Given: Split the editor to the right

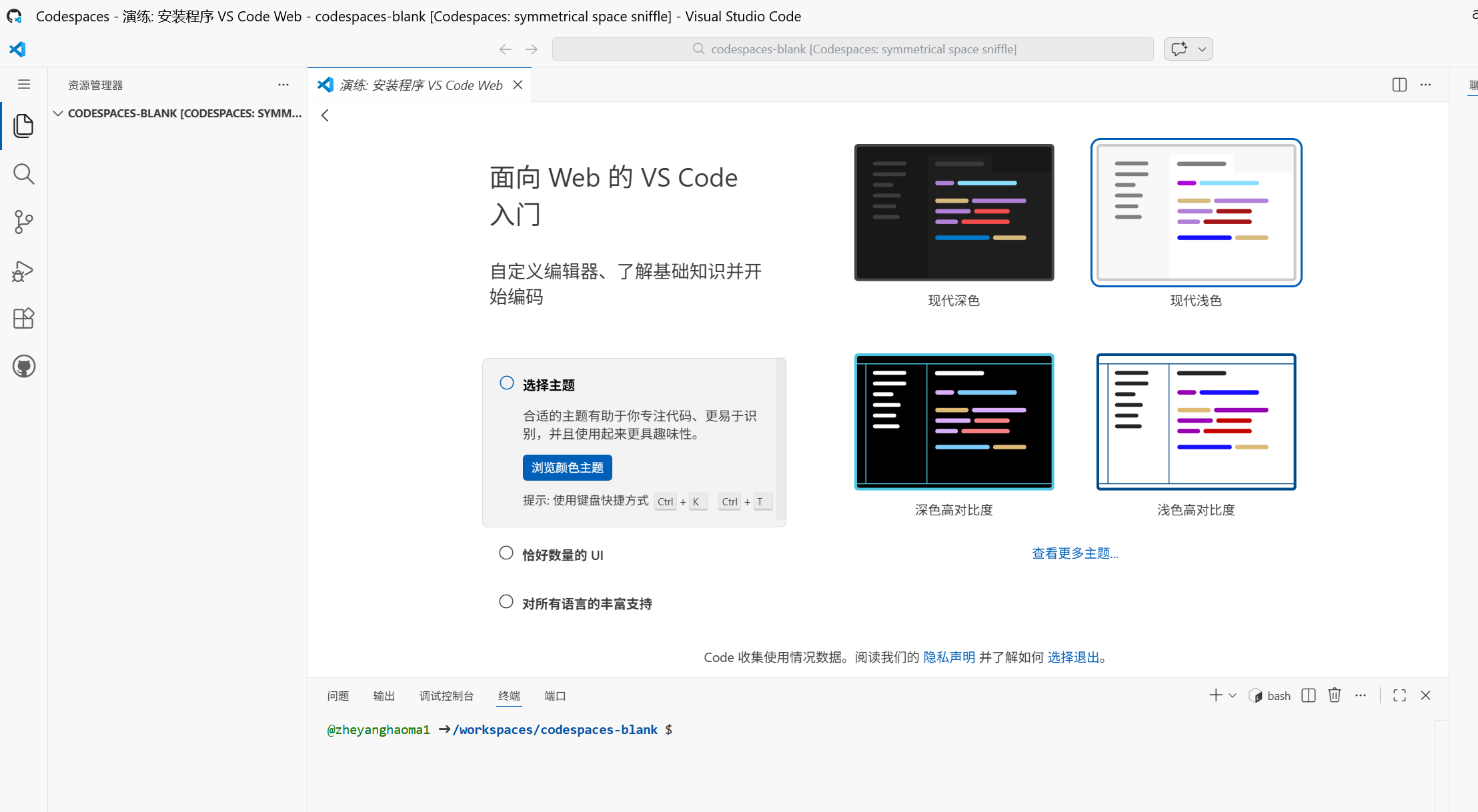Looking at the screenshot, I should coord(1399,85).
